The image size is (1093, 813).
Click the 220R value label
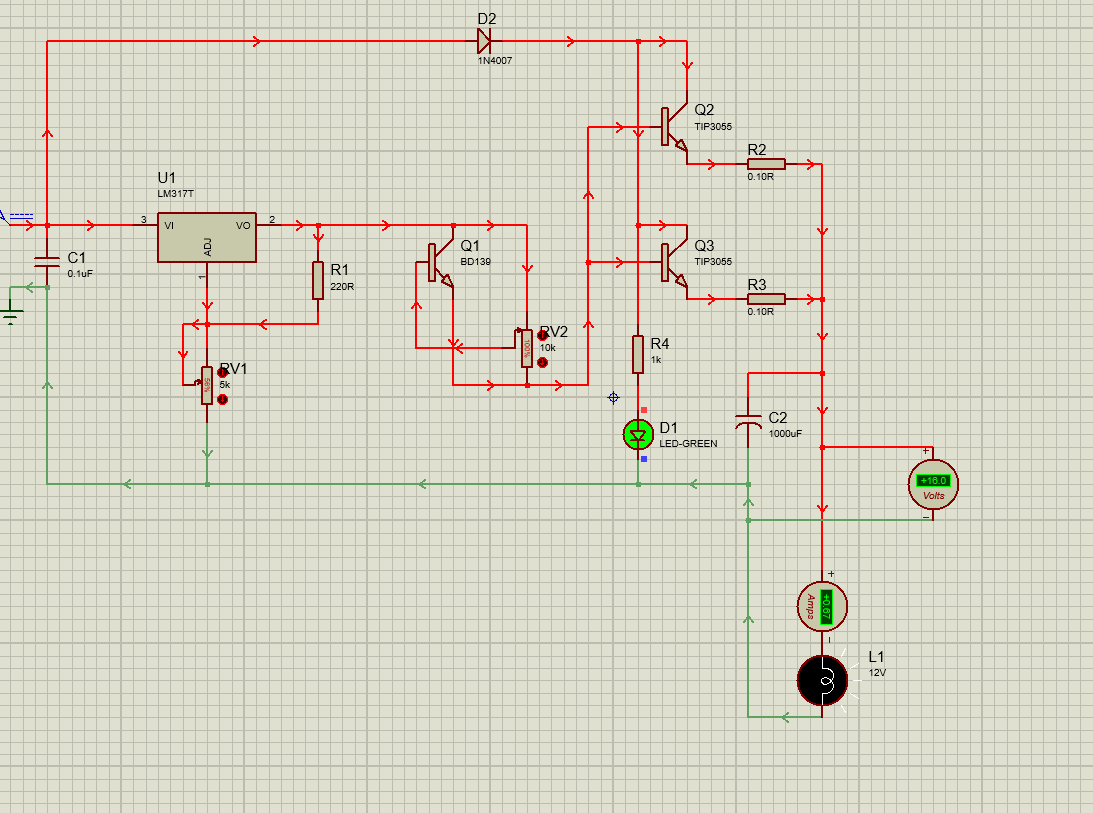342,287
